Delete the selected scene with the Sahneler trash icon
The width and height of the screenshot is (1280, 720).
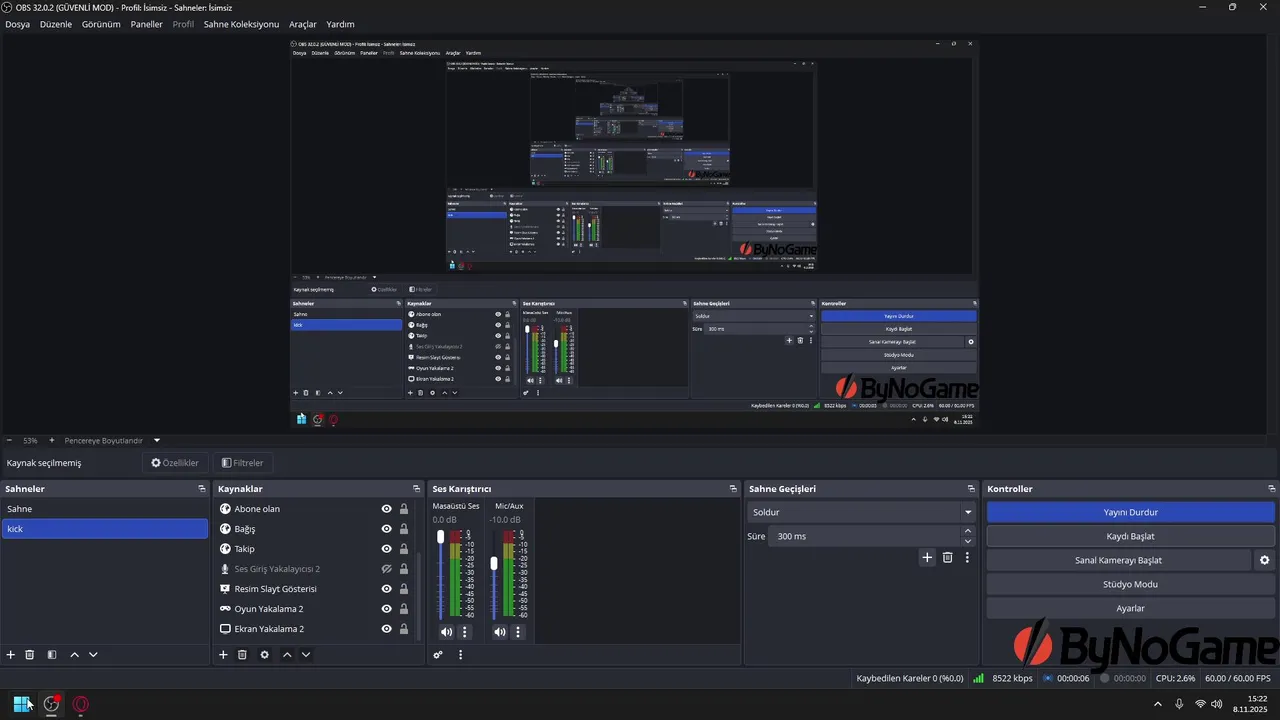coord(30,655)
